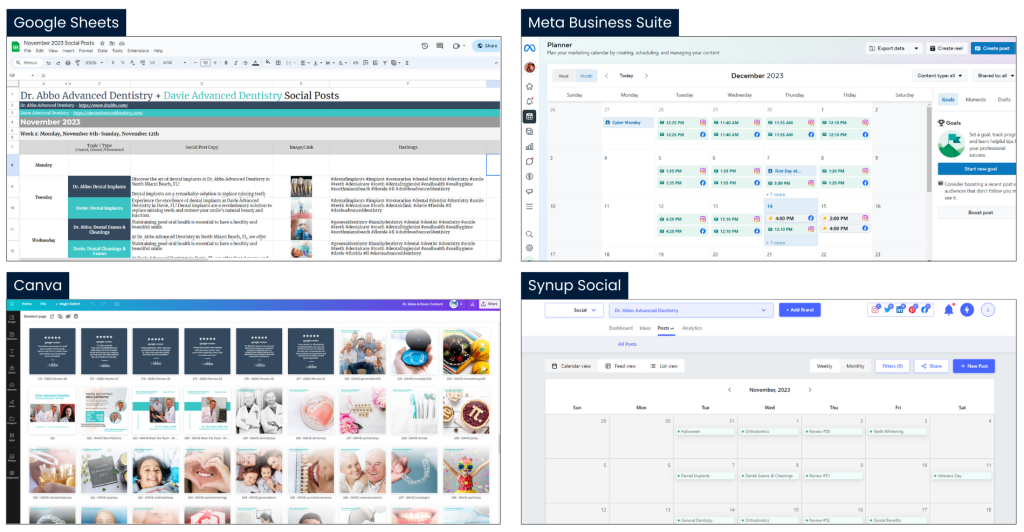Open Ads megaphone icon in Meta sidebar
Viewport: 1024px width, 532px height.
[530, 191]
